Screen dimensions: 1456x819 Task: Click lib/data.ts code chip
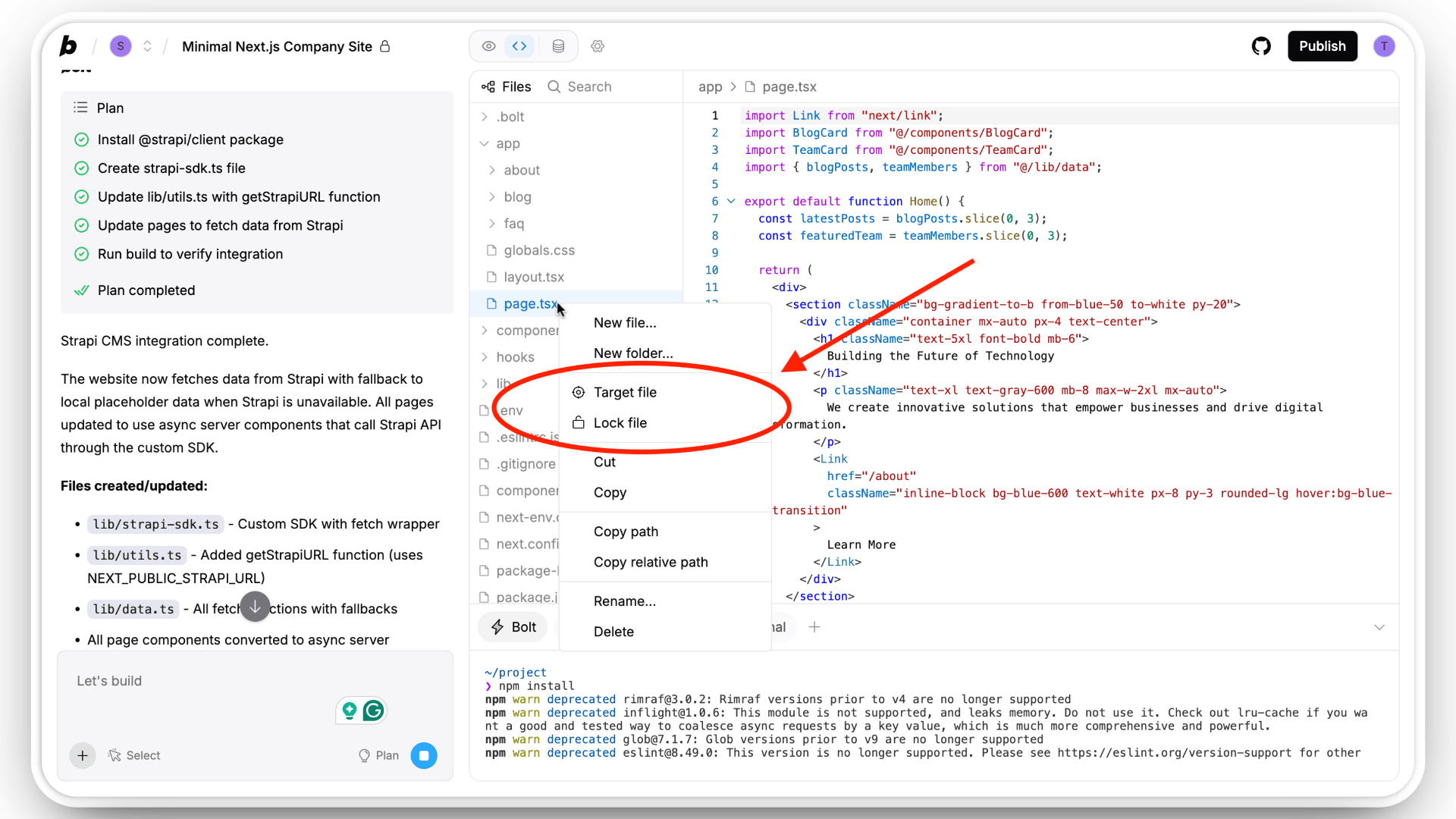click(133, 609)
